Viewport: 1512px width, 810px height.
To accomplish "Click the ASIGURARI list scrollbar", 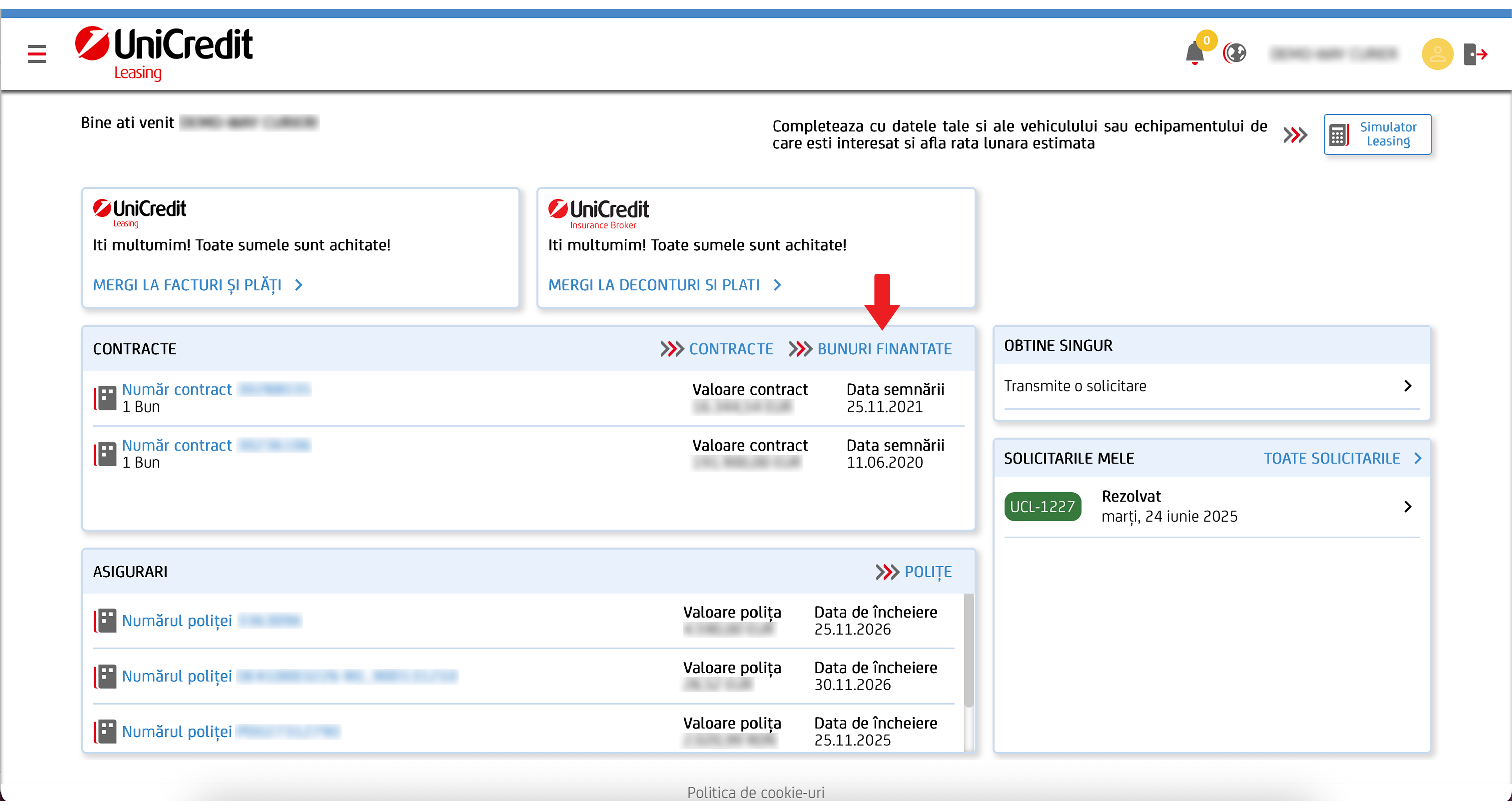I will coord(969,650).
